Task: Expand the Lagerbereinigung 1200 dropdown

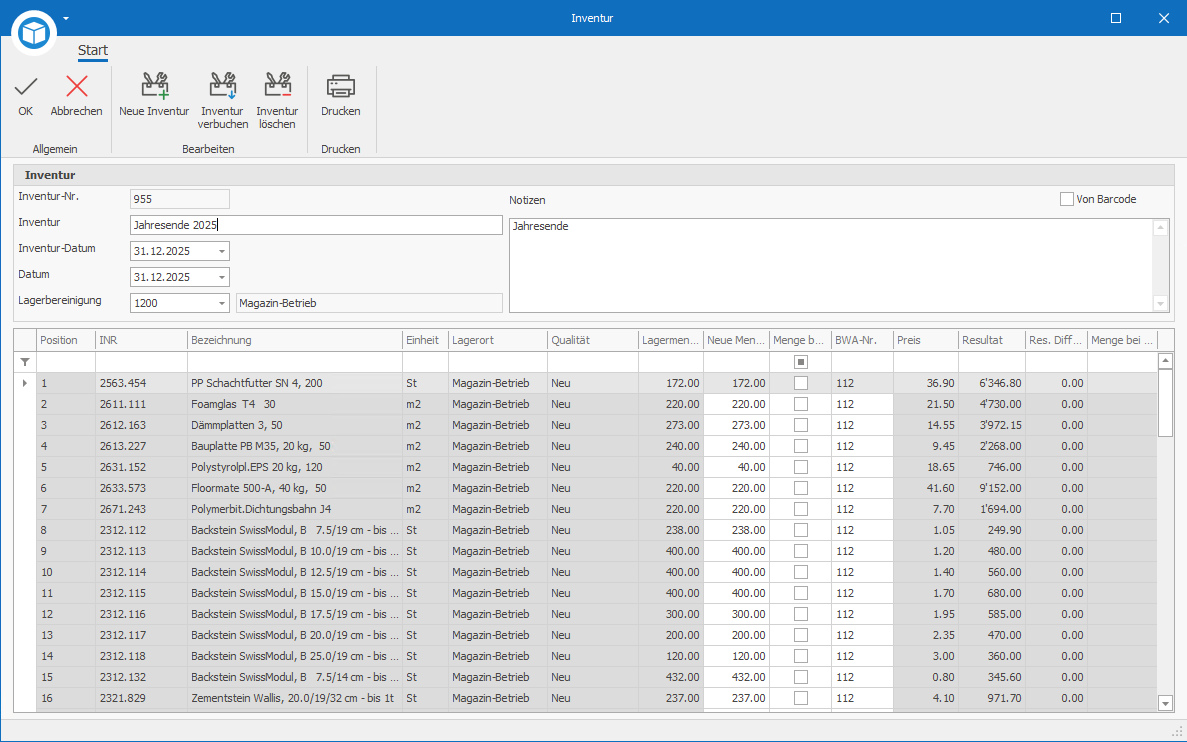Action: (222, 303)
